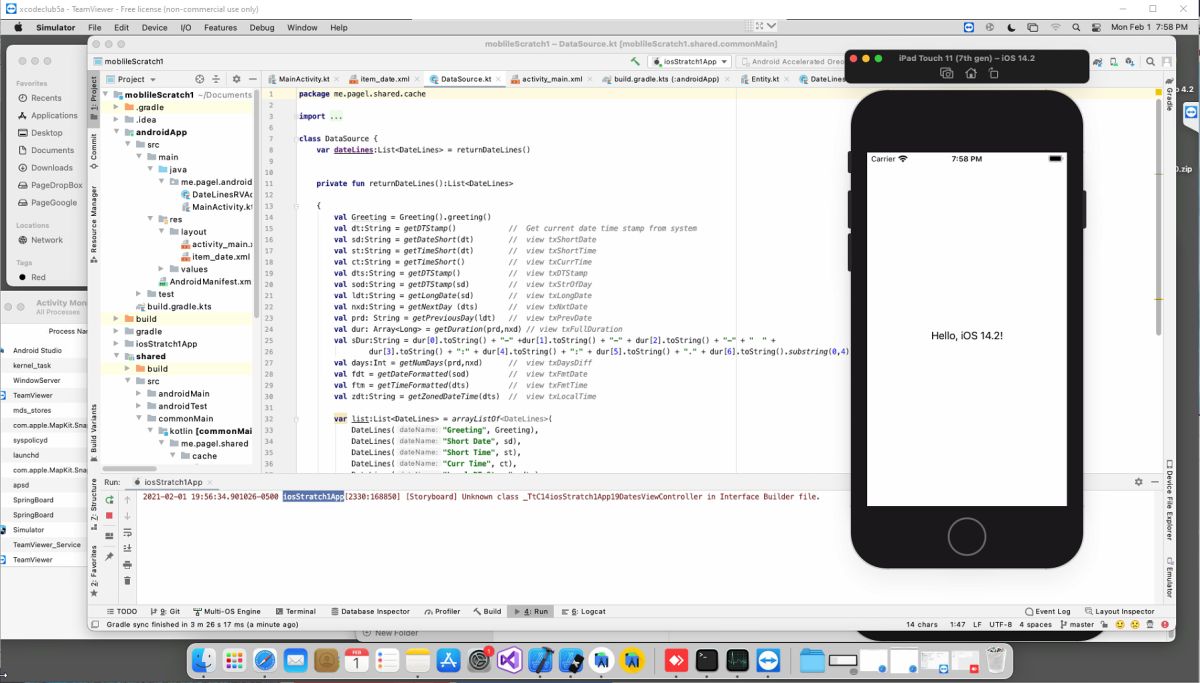This screenshot has height=683, width=1200.
Task: Open the Multi-OS Engine tool window
Action: (x=227, y=611)
